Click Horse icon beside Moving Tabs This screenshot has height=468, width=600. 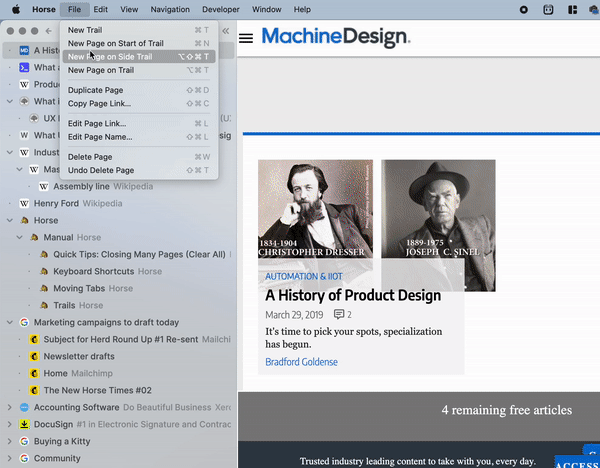[44, 288]
